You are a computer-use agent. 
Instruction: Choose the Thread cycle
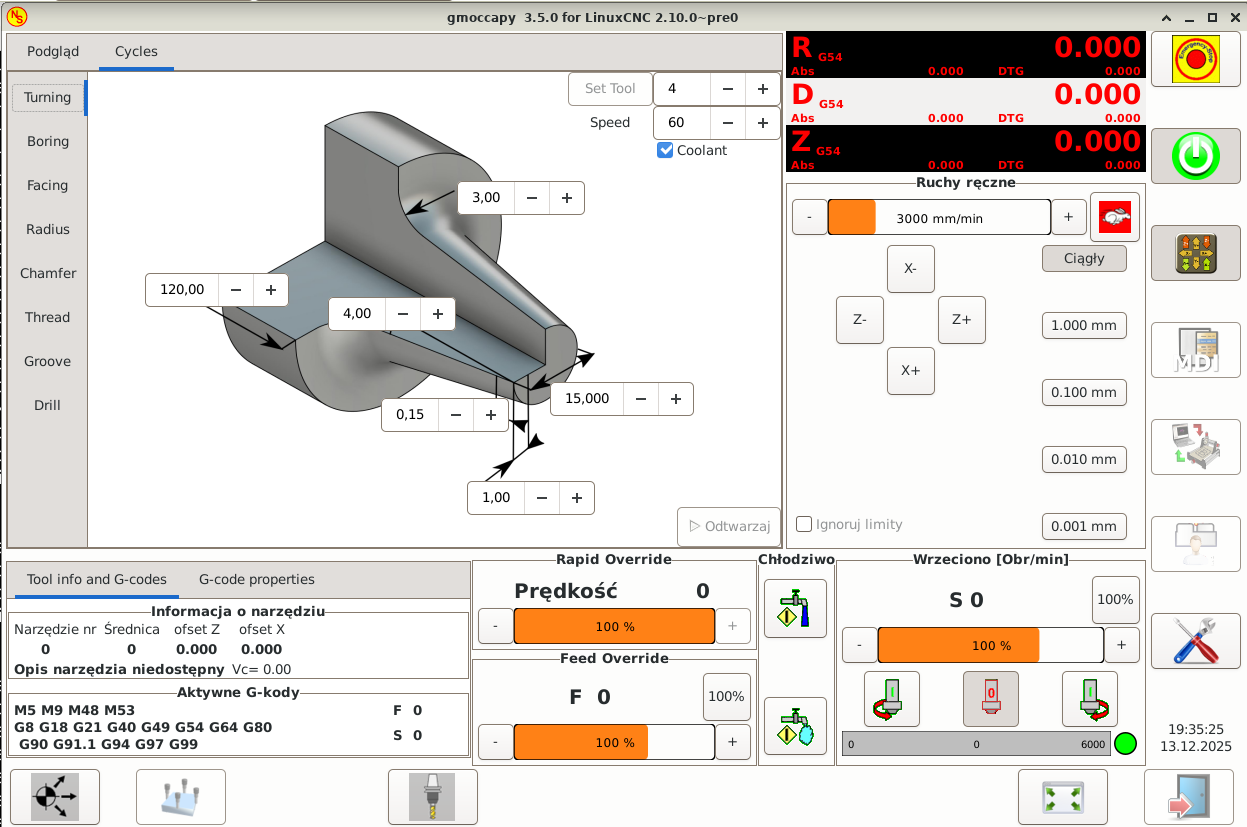pyautogui.click(x=48, y=318)
